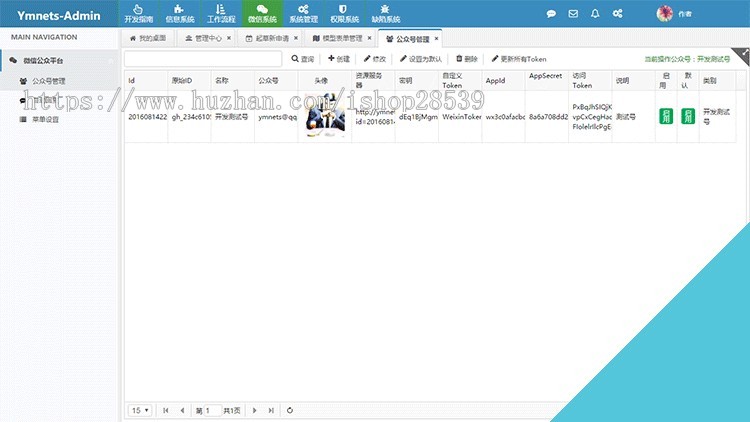
Task: Switch to the 我的桌面 tab
Action: [147, 38]
